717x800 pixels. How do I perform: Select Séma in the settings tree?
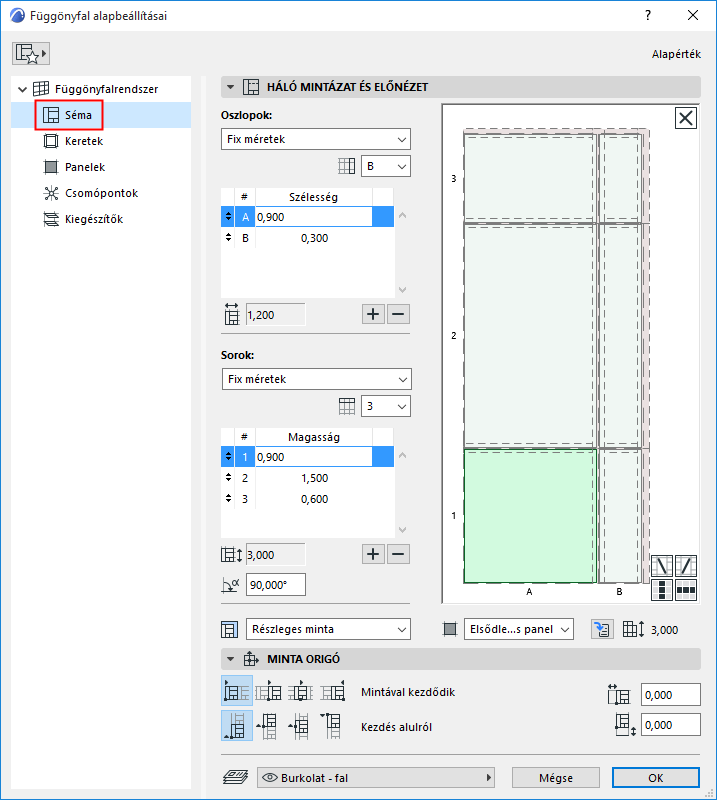coord(69,115)
